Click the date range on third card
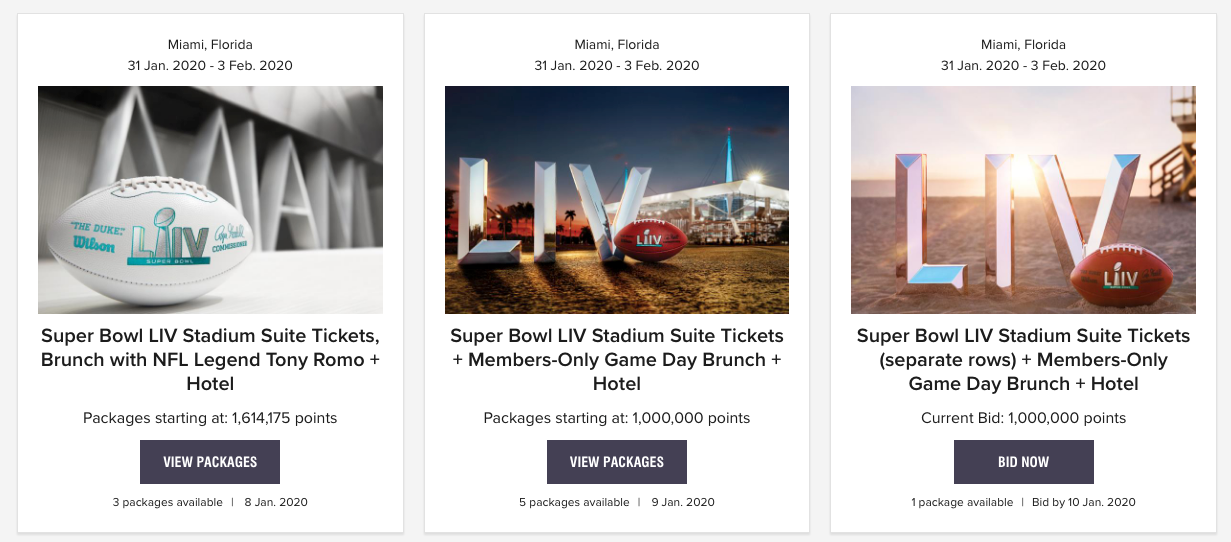 1023,66
